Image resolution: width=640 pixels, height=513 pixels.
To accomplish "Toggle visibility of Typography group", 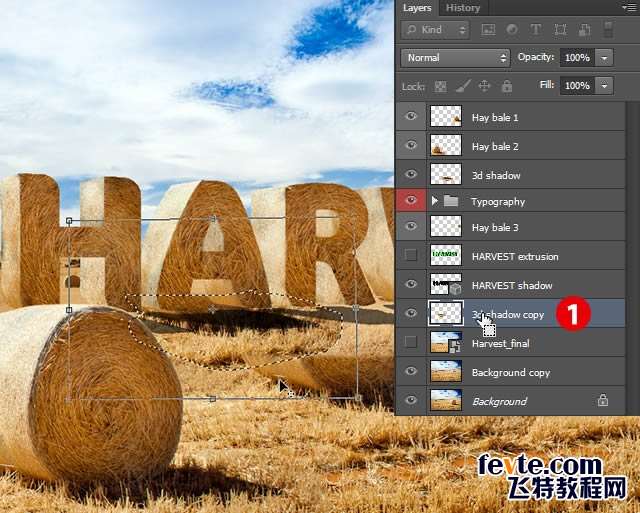I will (x=411, y=201).
